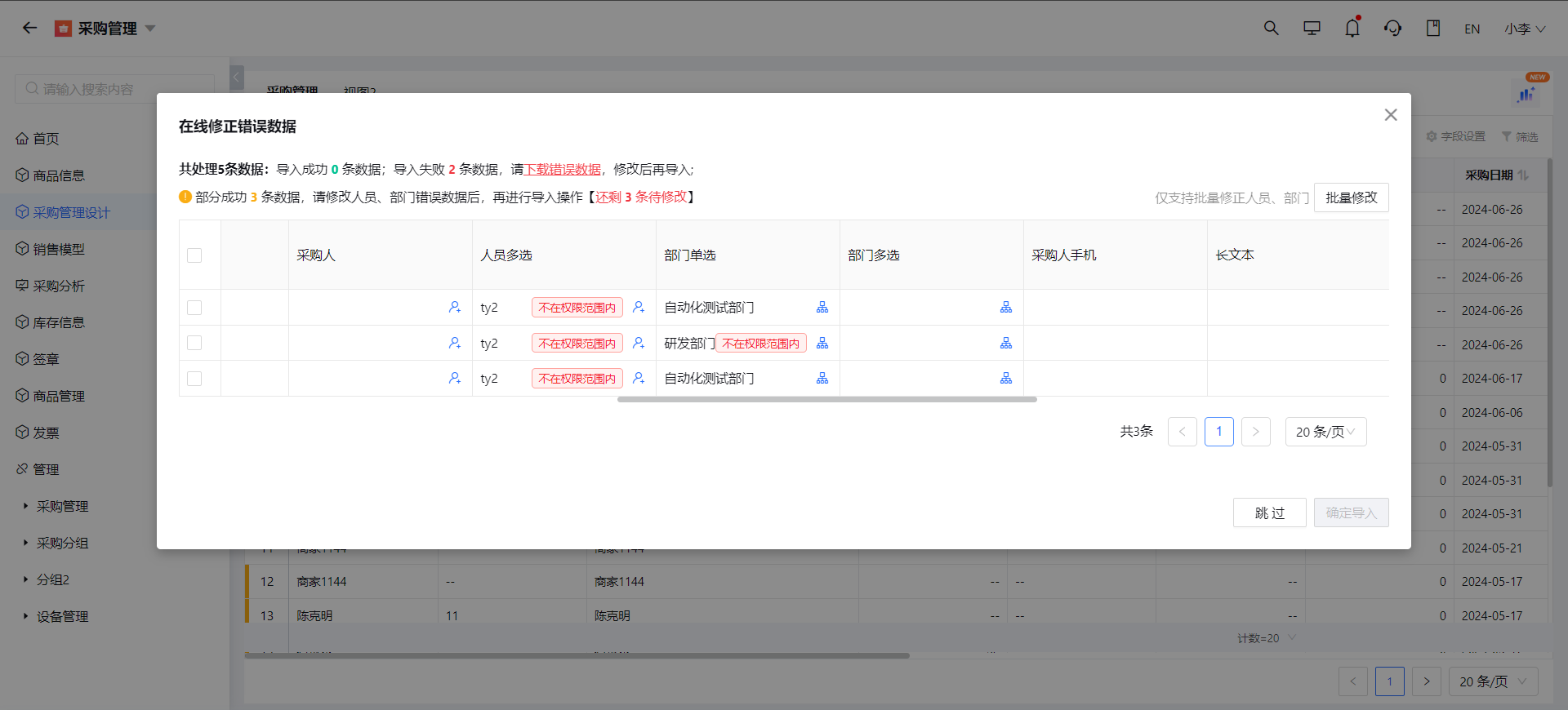Image resolution: width=1568 pixels, height=710 pixels.
Task: Go to previous page in dialog pagination
Action: click(x=1183, y=432)
